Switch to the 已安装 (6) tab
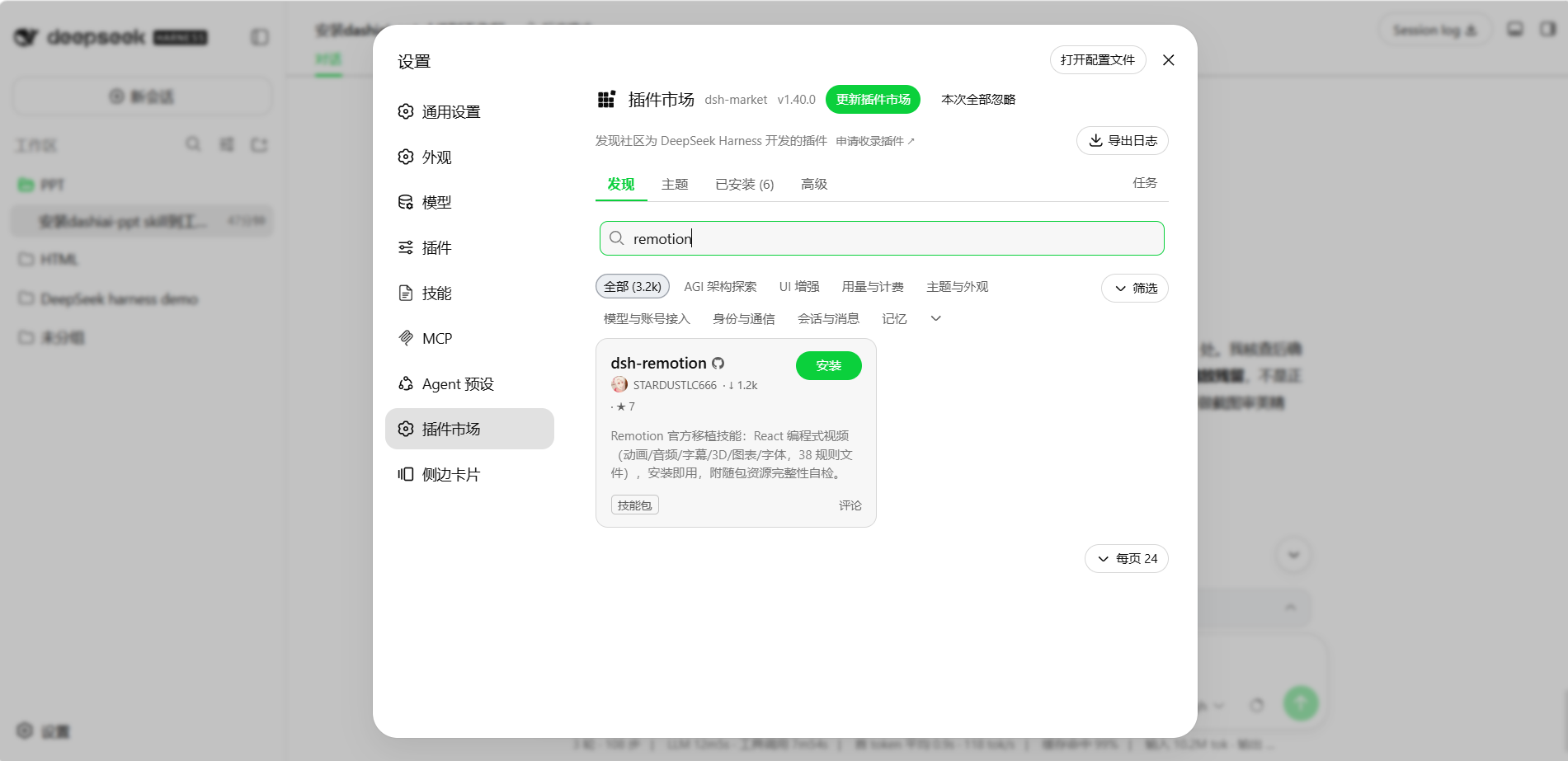This screenshot has height=761, width=1568. (x=745, y=185)
